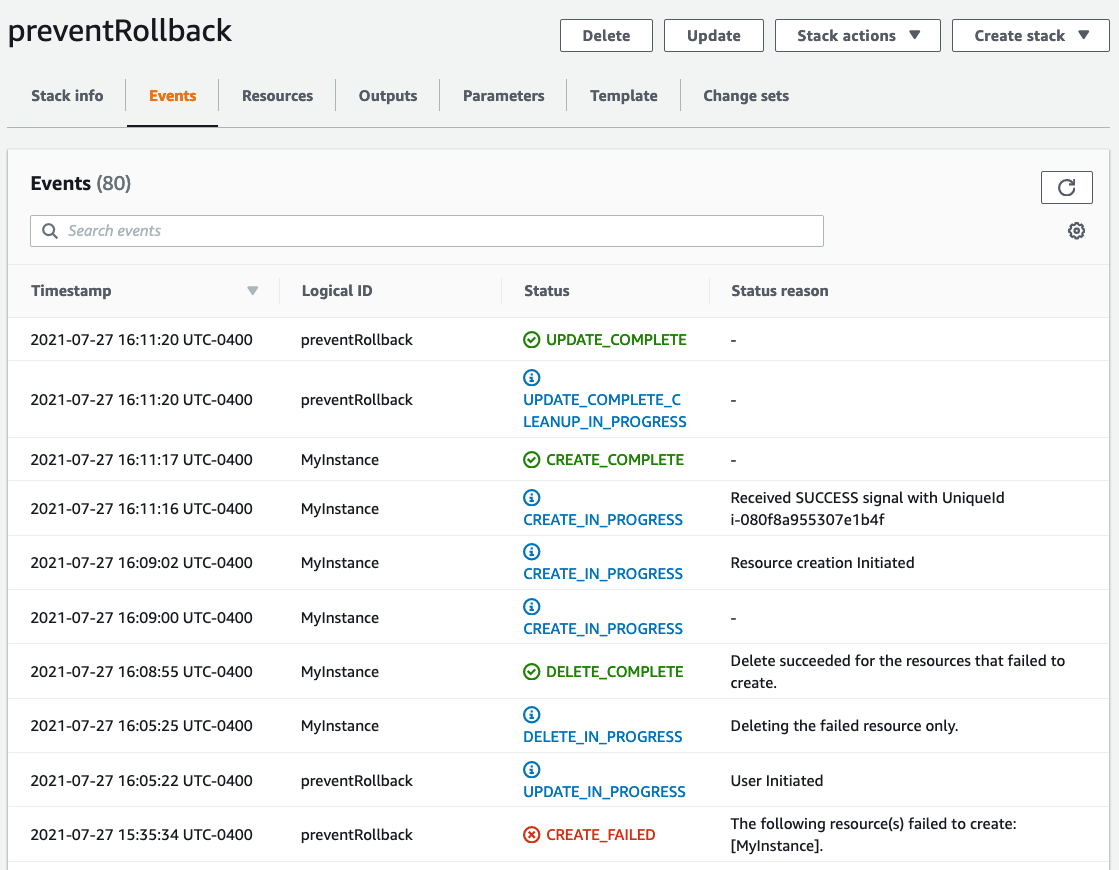Viewport: 1119px width, 870px height.
Task: Click the refresh events icon
Action: click(x=1066, y=187)
